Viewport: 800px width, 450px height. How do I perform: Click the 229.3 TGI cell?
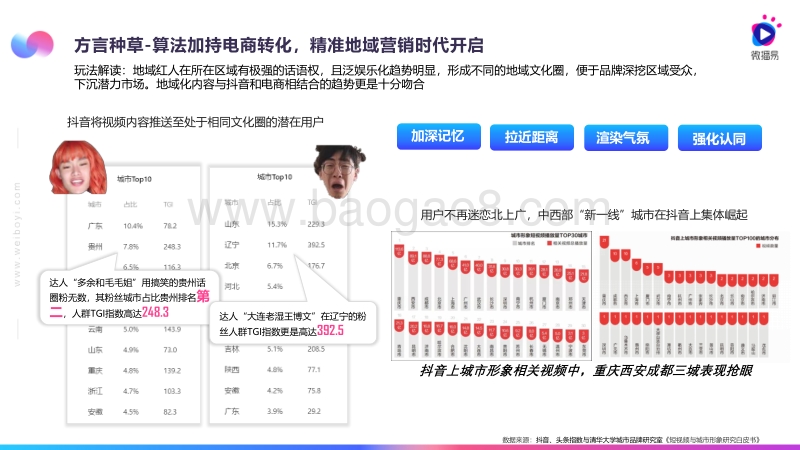316,224
